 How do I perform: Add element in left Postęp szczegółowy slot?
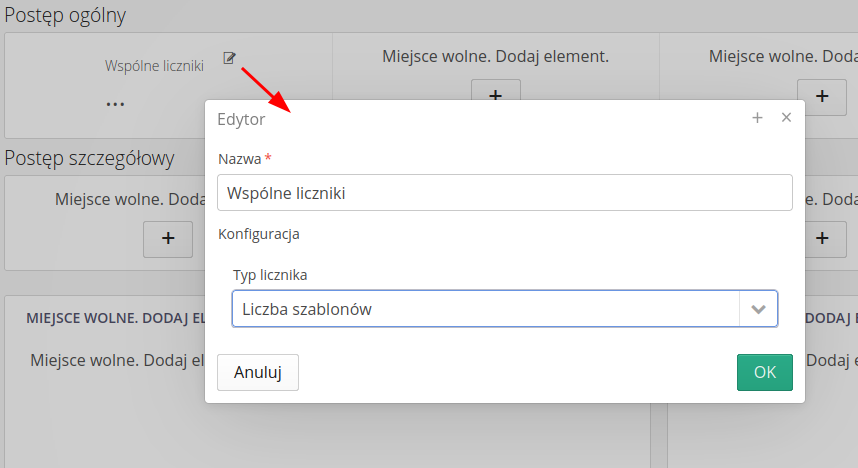(168, 238)
